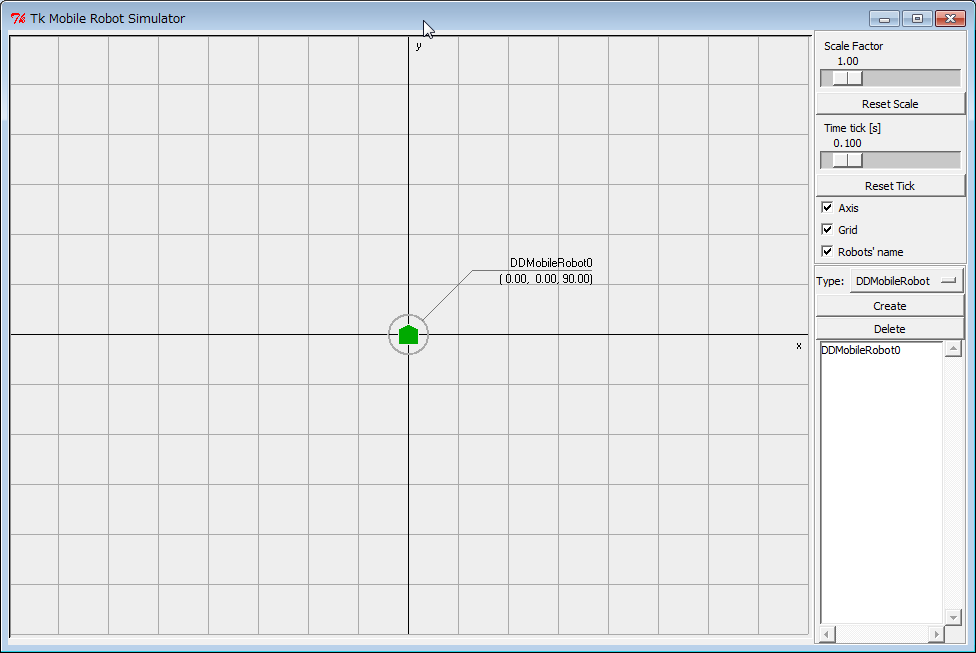
Task: Click the Time tick slider handle
Action: click(847, 160)
